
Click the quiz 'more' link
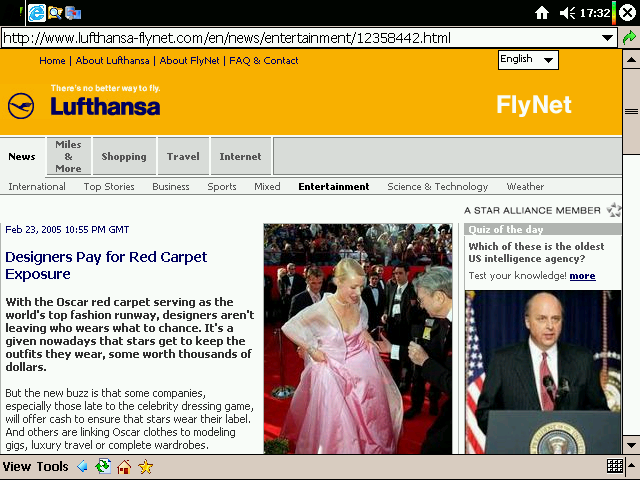(582, 276)
